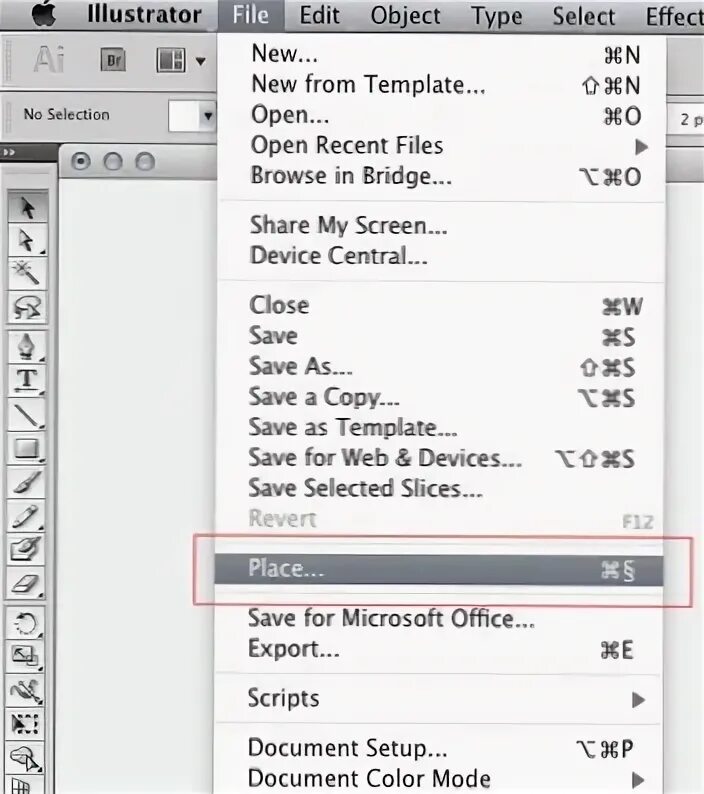This screenshot has height=794, width=704.
Task: Select the Warp tool
Action: (x=27, y=690)
